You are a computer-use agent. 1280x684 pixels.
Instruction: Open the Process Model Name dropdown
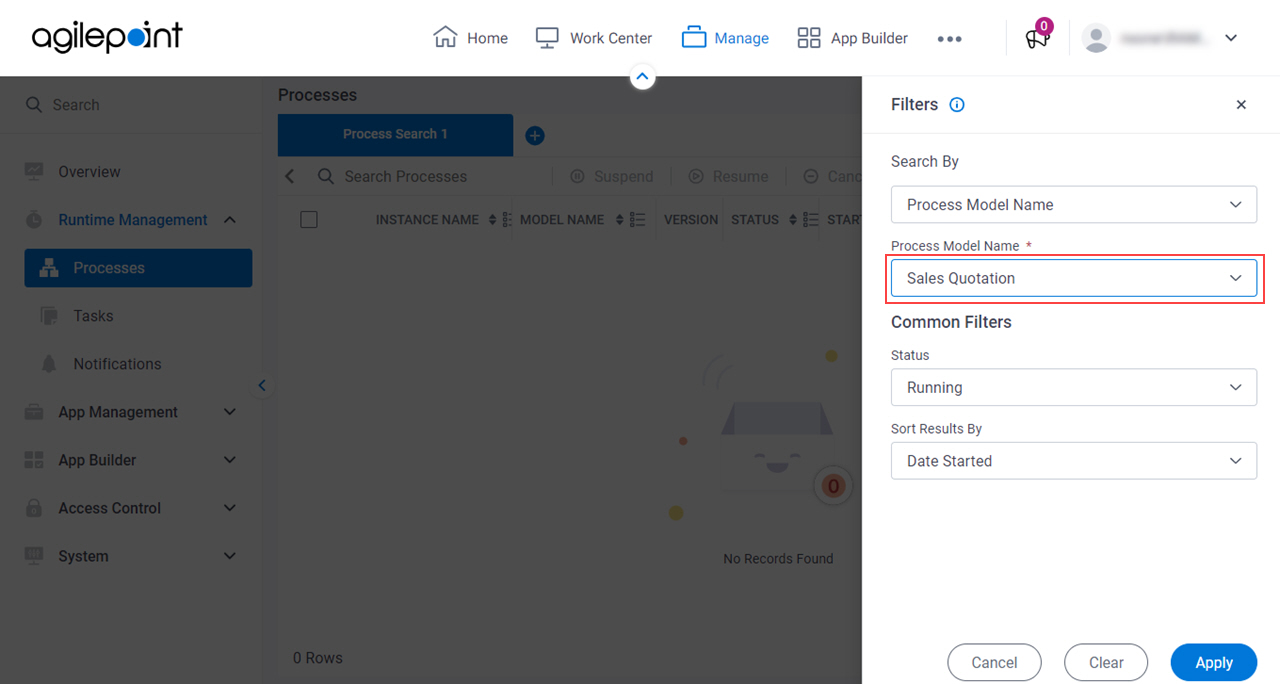click(x=1074, y=278)
